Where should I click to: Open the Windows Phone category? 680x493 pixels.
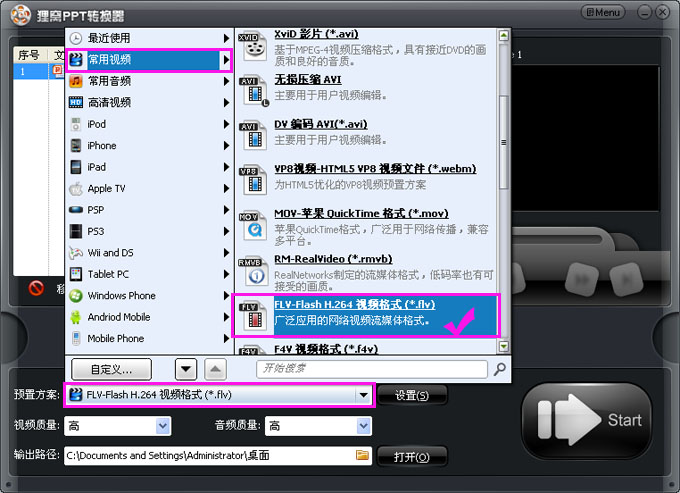point(149,296)
